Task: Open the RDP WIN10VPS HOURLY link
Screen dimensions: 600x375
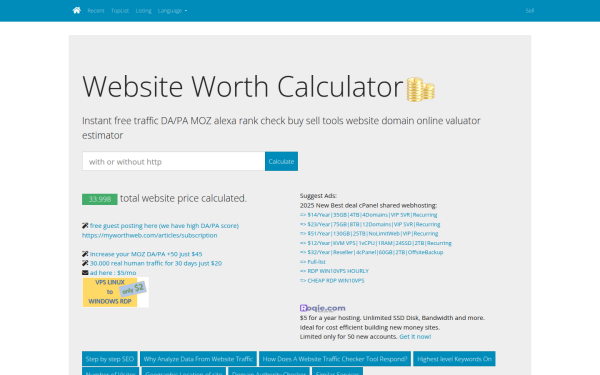Action: pos(334,271)
